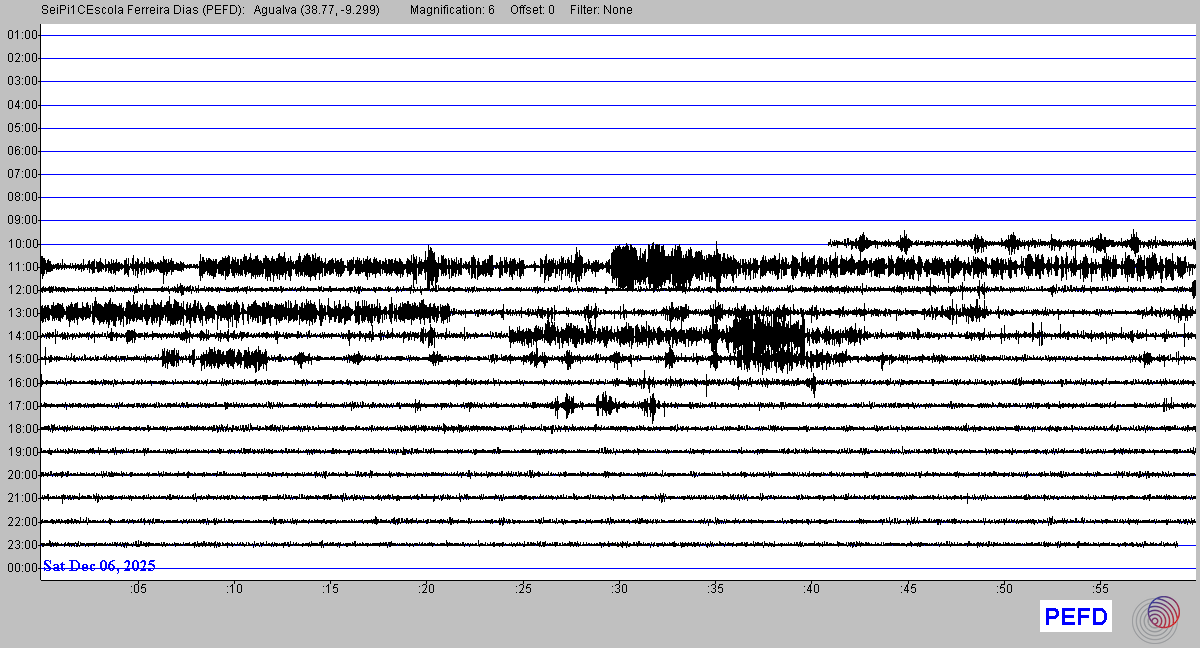This screenshot has height=648, width=1200.
Task: Pick the 23:00 hour row label
Action: pos(22,545)
